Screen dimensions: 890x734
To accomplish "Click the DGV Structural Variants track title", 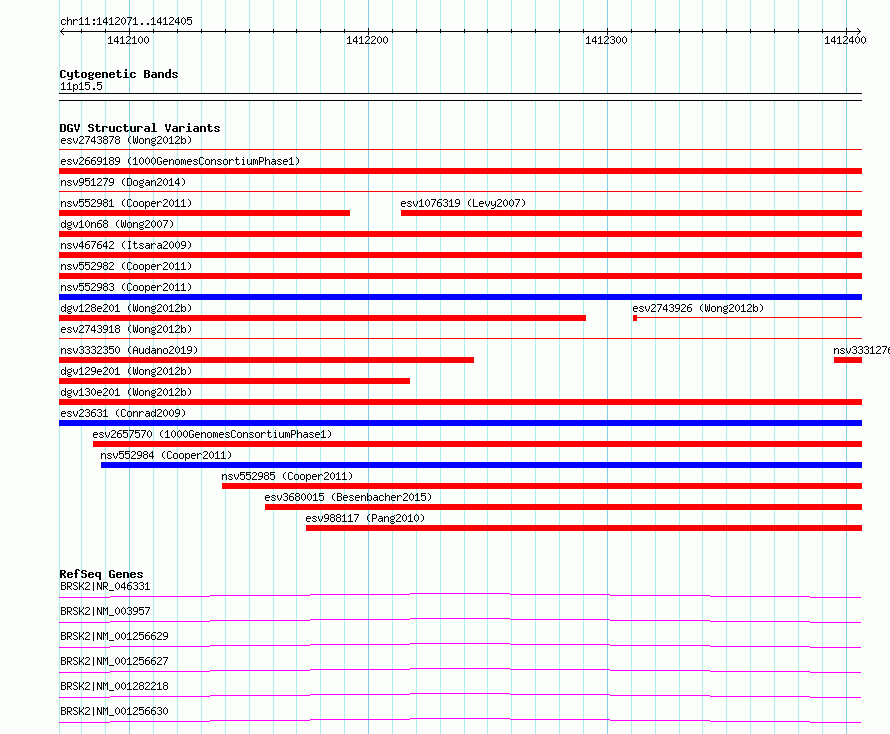I will [x=140, y=128].
